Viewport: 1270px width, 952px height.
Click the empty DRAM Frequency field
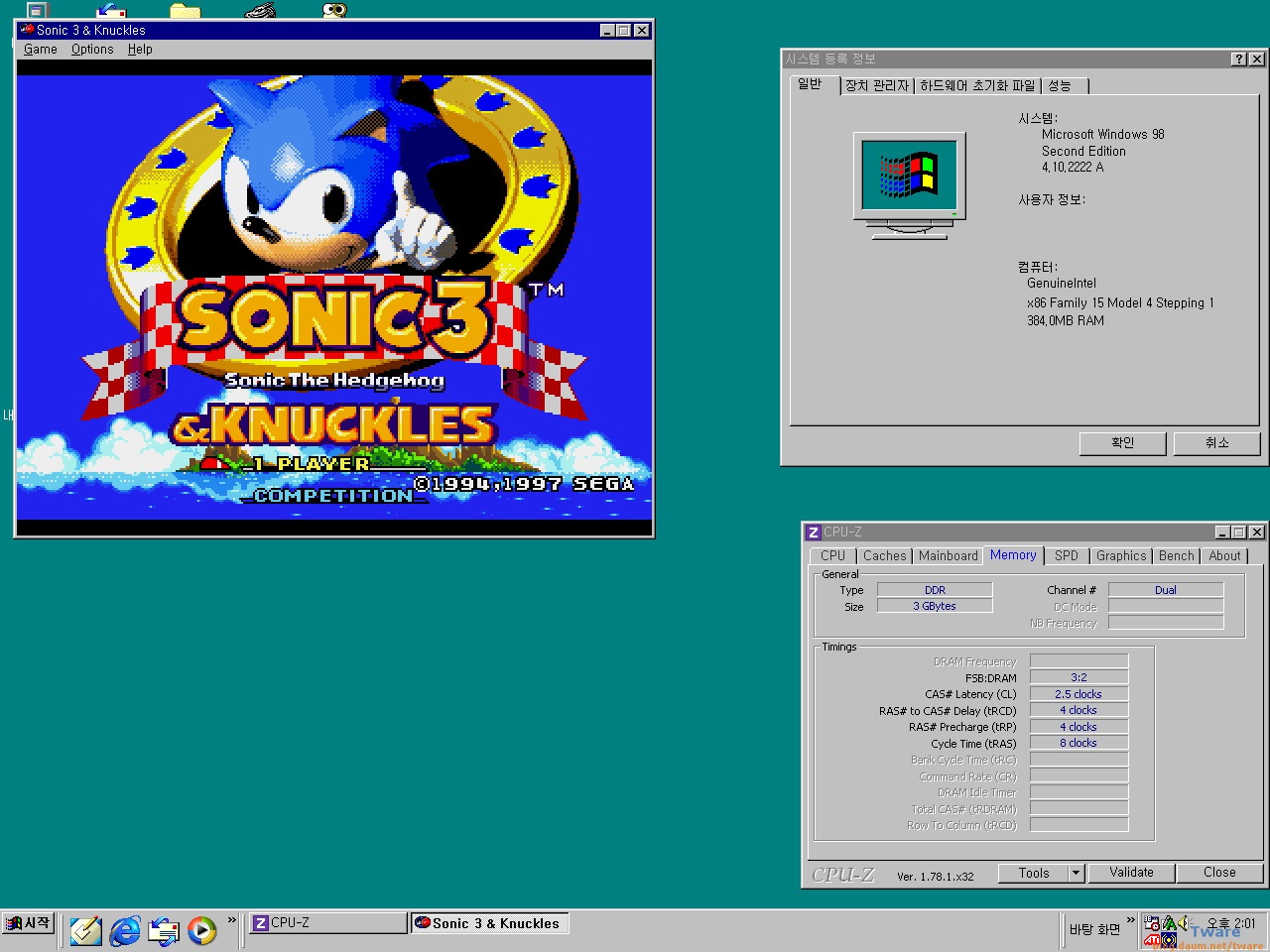tap(1079, 661)
